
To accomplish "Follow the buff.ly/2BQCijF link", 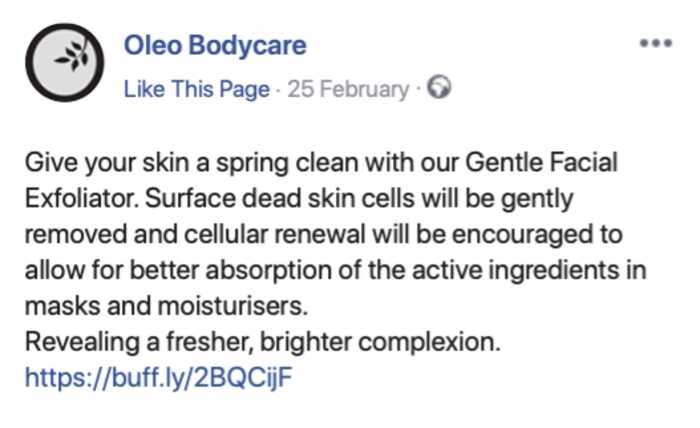I will [160, 379].
